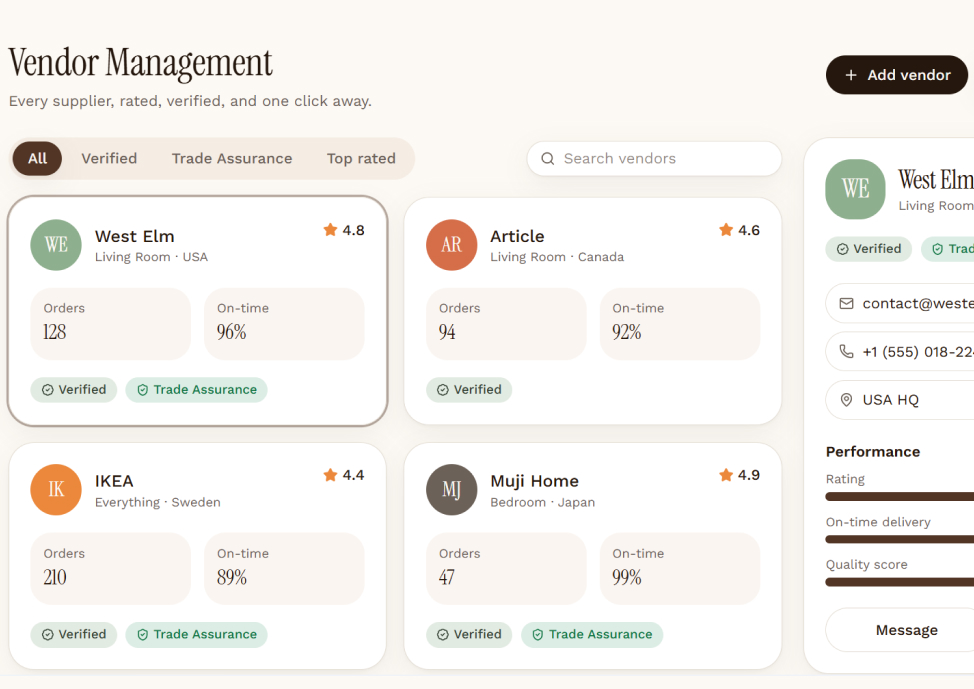The height and width of the screenshot is (689, 974).
Task: Click the Verified badge on the Article card
Action: point(469,390)
